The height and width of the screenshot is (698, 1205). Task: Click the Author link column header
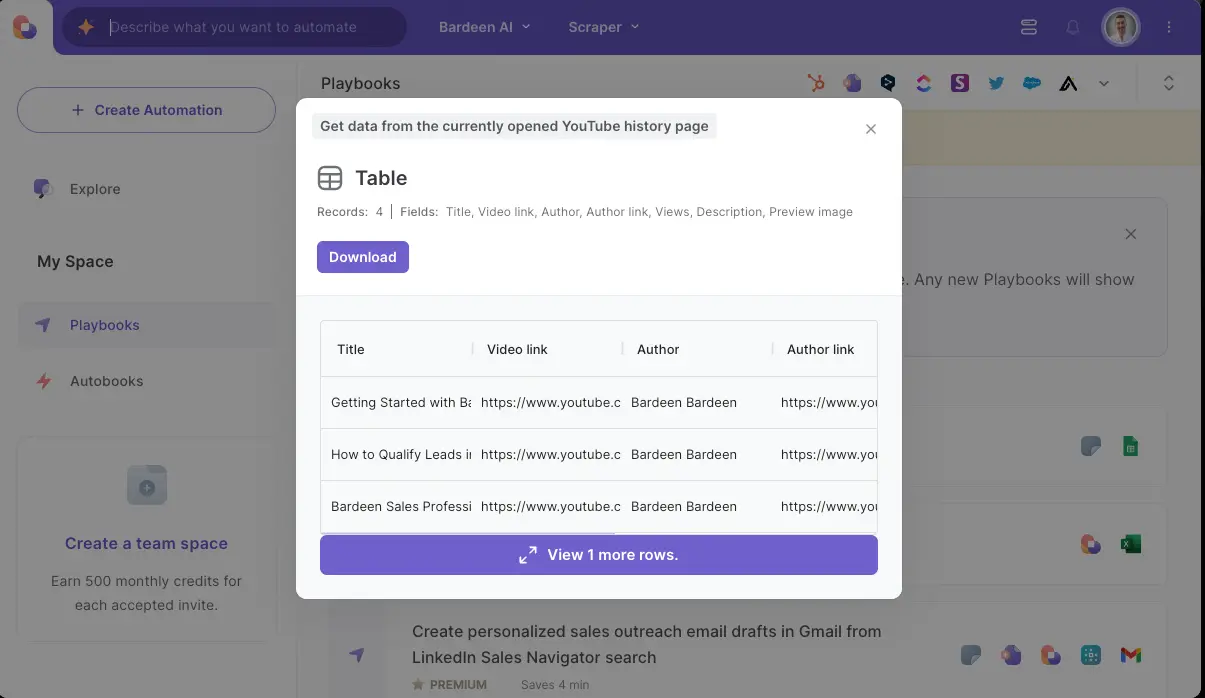tap(825, 349)
